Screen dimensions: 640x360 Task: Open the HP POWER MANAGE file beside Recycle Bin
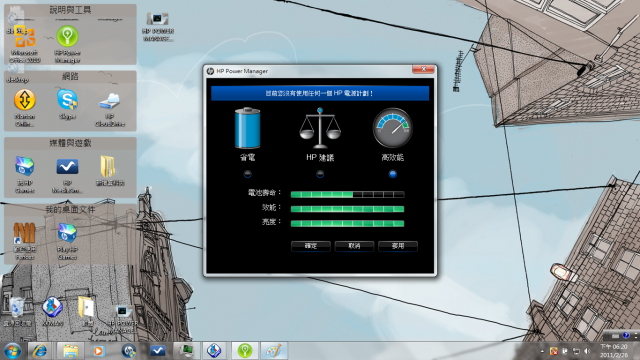(122, 318)
